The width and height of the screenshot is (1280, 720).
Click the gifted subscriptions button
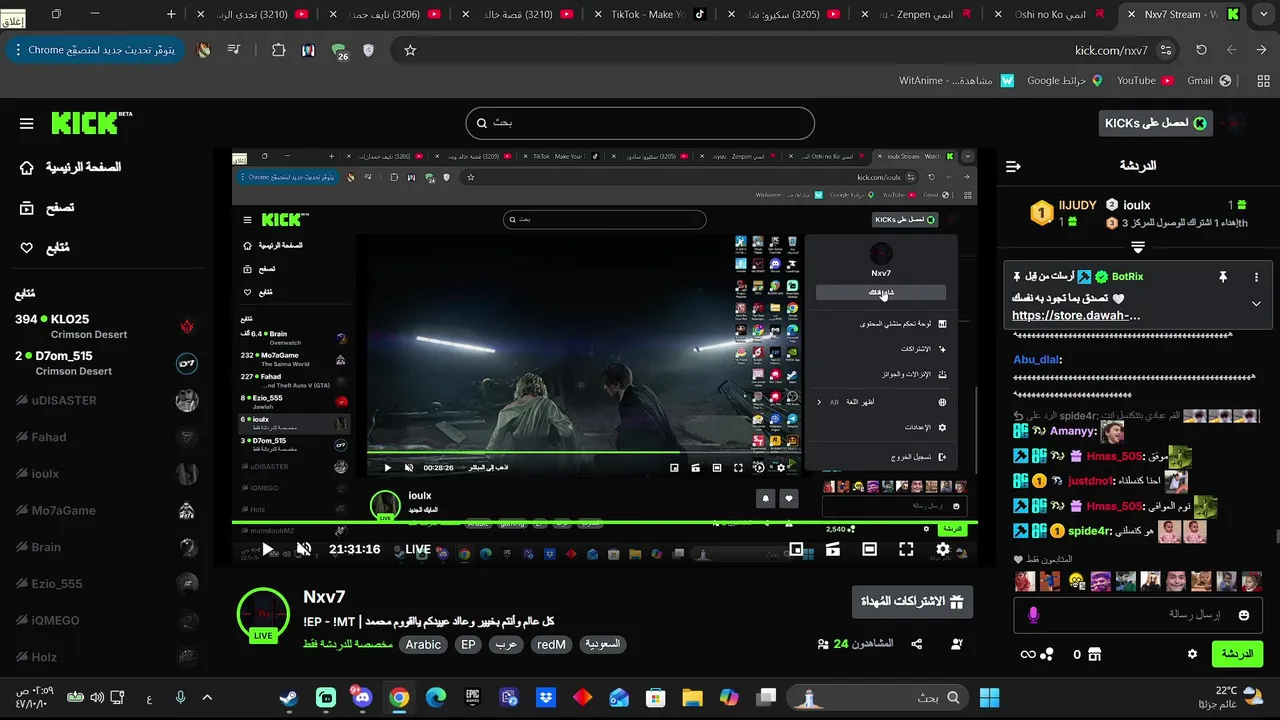coord(912,602)
